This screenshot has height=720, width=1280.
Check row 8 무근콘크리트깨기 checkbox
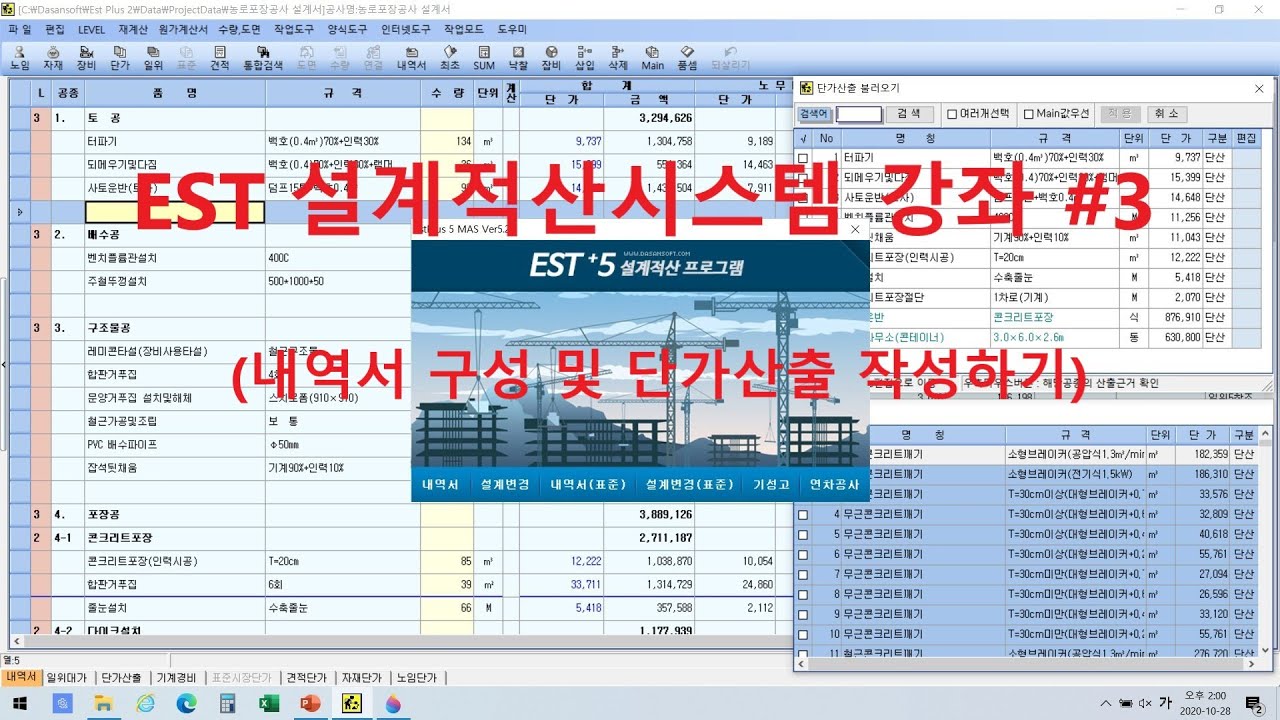pos(802,594)
